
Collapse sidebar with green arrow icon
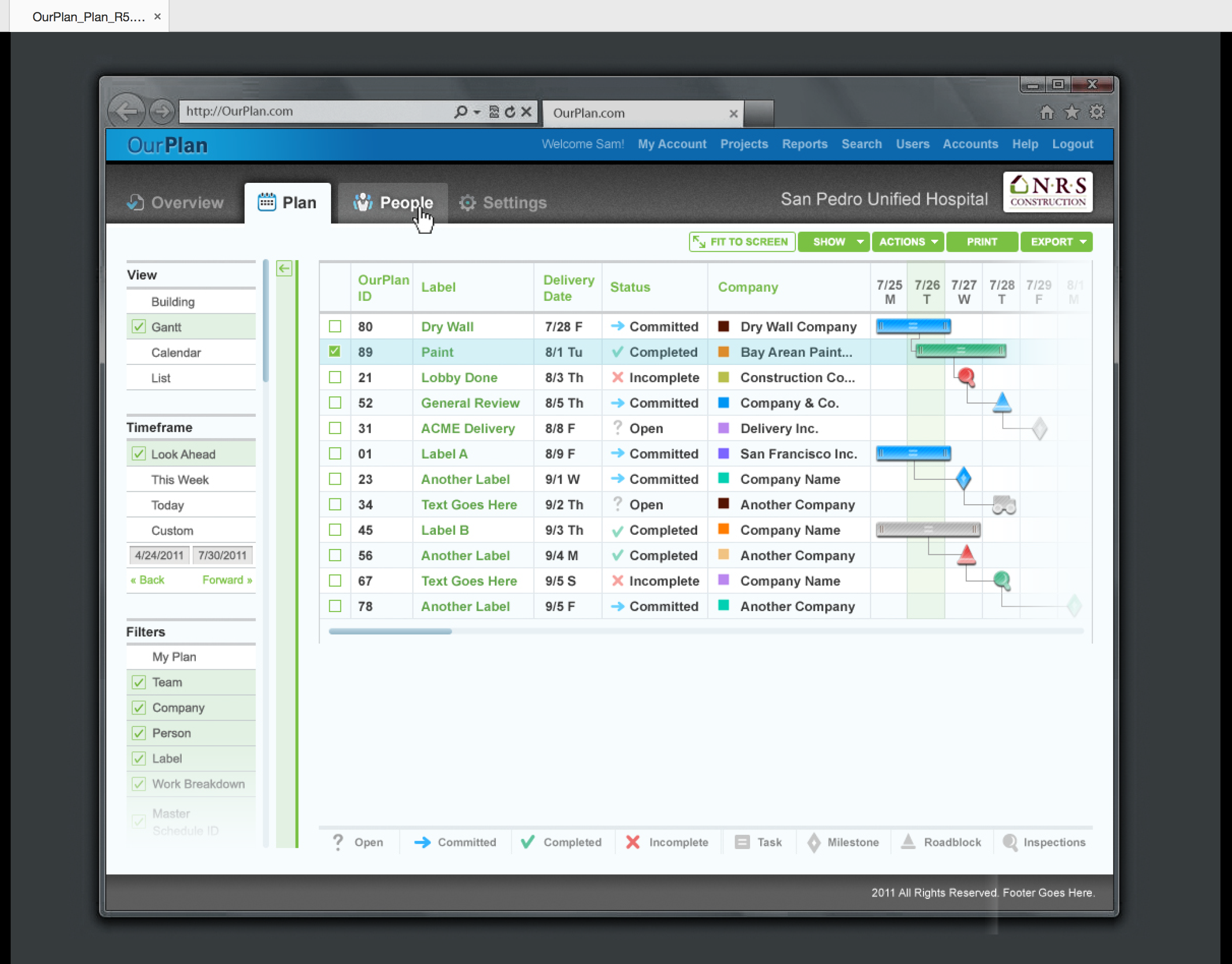pyautogui.click(x=284, y=269)
